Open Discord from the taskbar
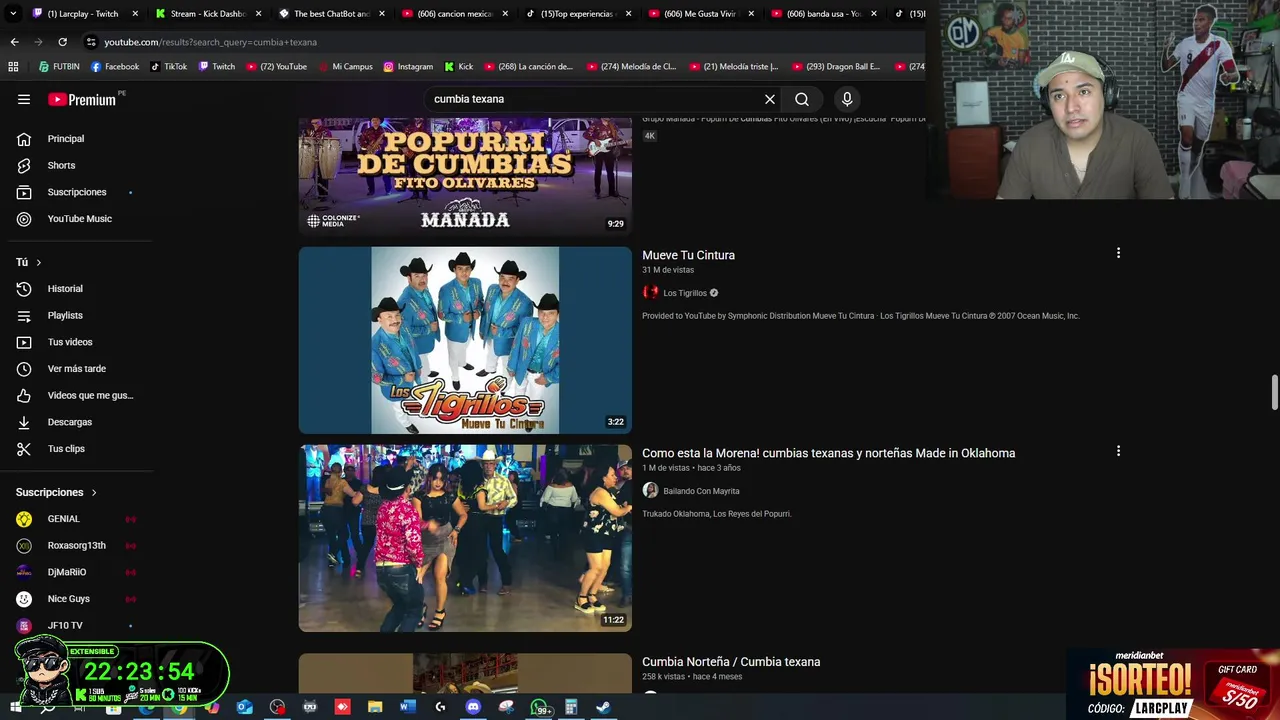 473,707
